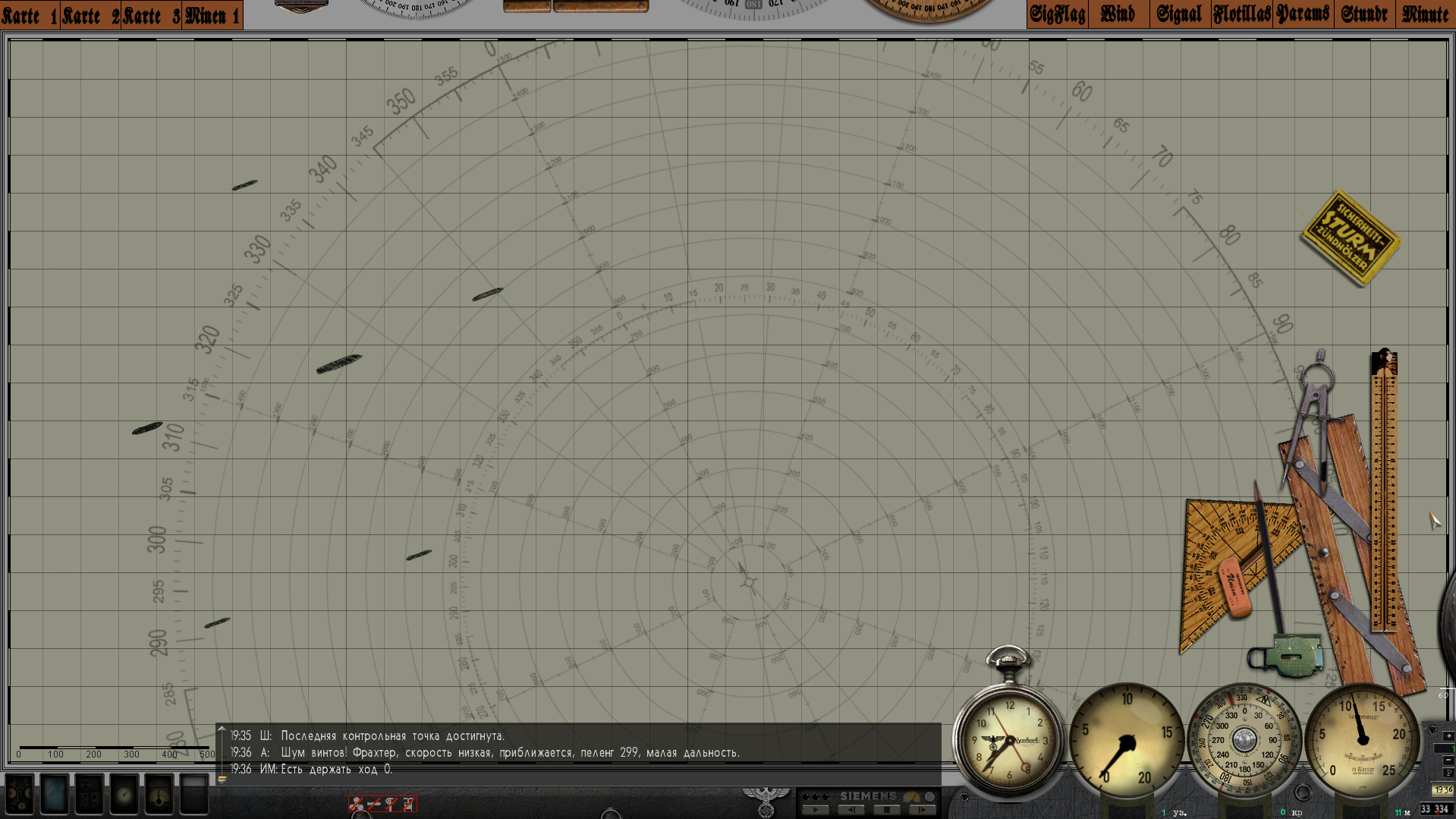Open the Wind tab
This screenshot has height=819, width=1456.
point(1118,14)
